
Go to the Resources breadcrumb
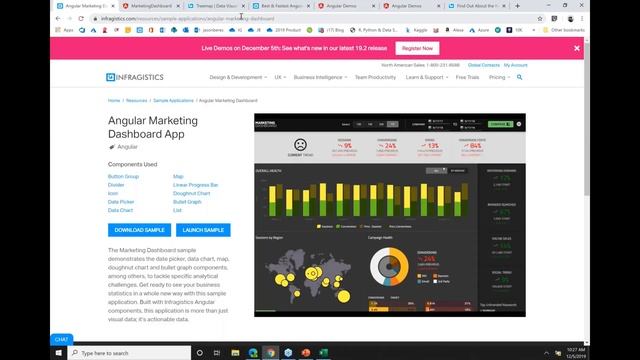pos(136,100)
